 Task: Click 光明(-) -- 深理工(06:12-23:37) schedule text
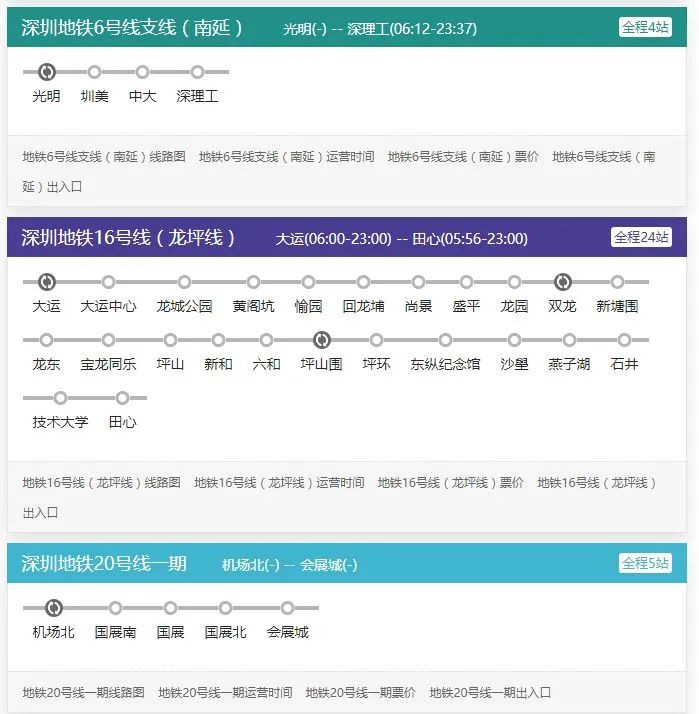click(x=380, y=29)
